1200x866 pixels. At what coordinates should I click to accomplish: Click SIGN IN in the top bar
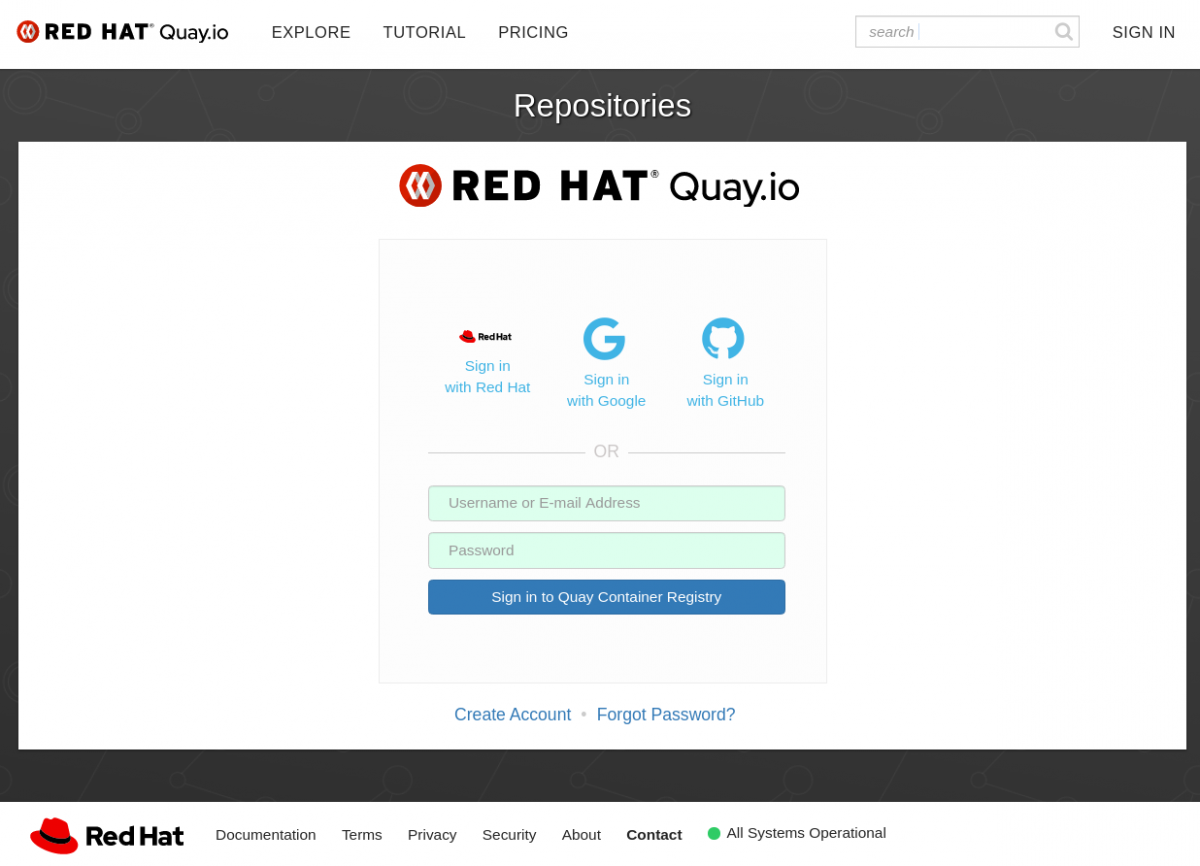(1143, 32)
